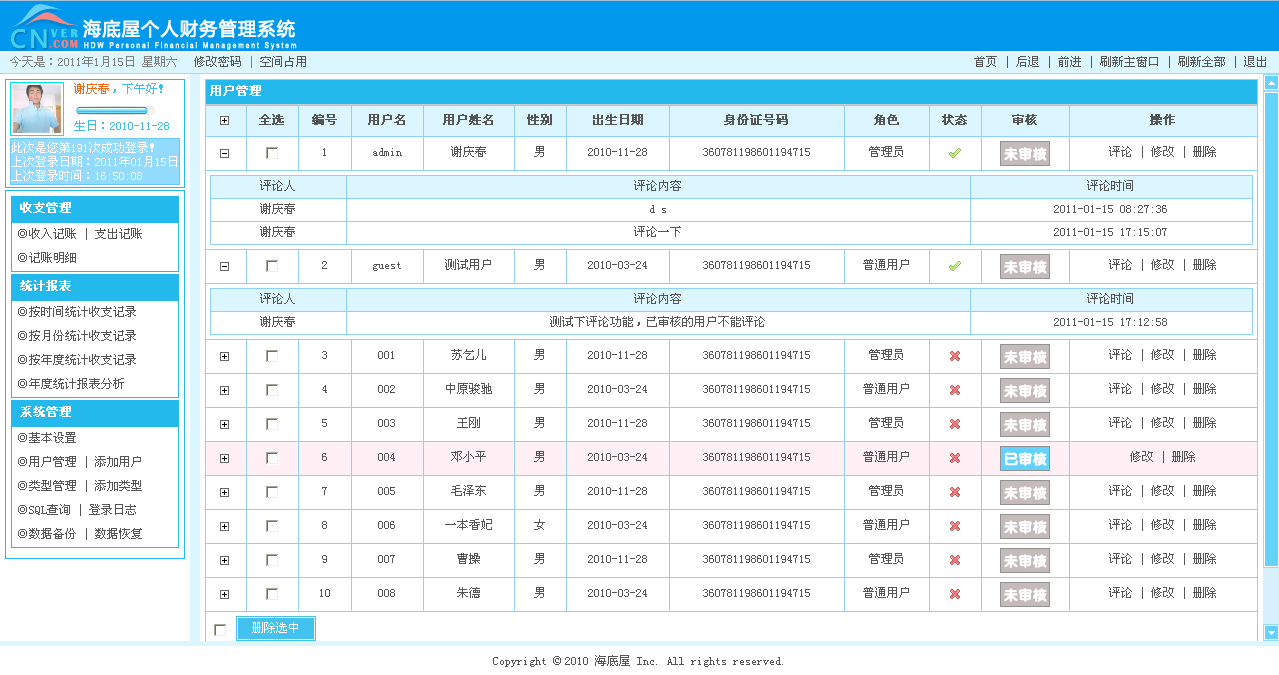The height and width of the screenshot is (675, 1279).
Task: Open 记账明细 in sidebar
Action: click(52, 258)
